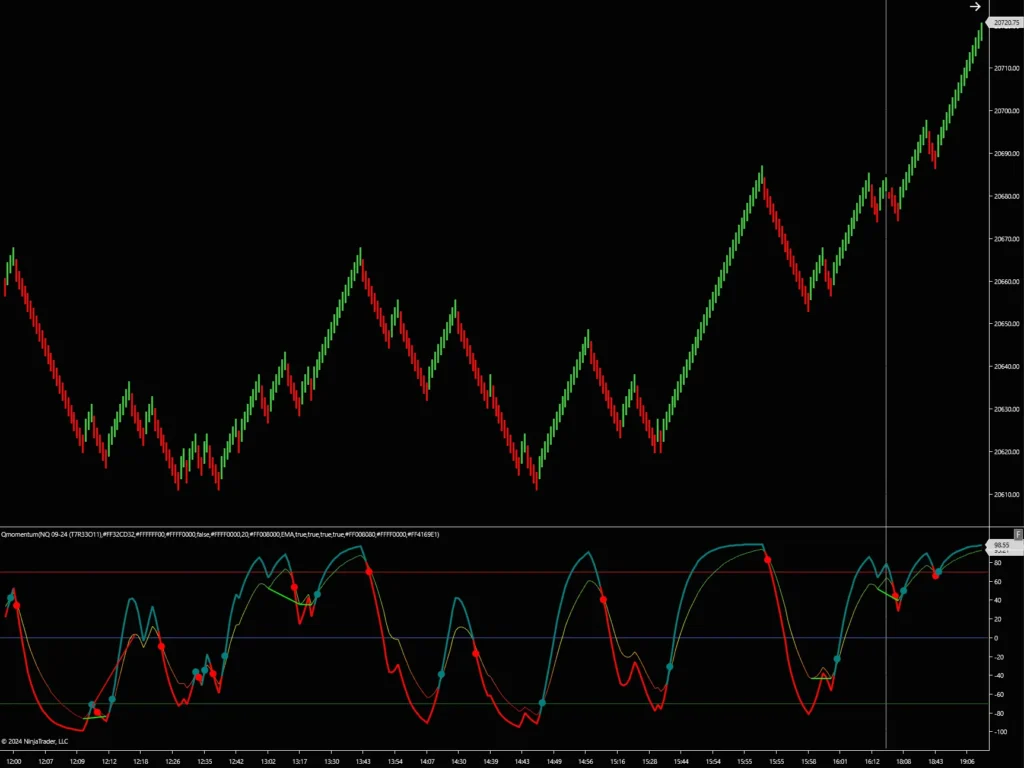The image size is (1024, 768).
Task: Click the F icon on the indicator panel
Action: tap(1018, 534)
